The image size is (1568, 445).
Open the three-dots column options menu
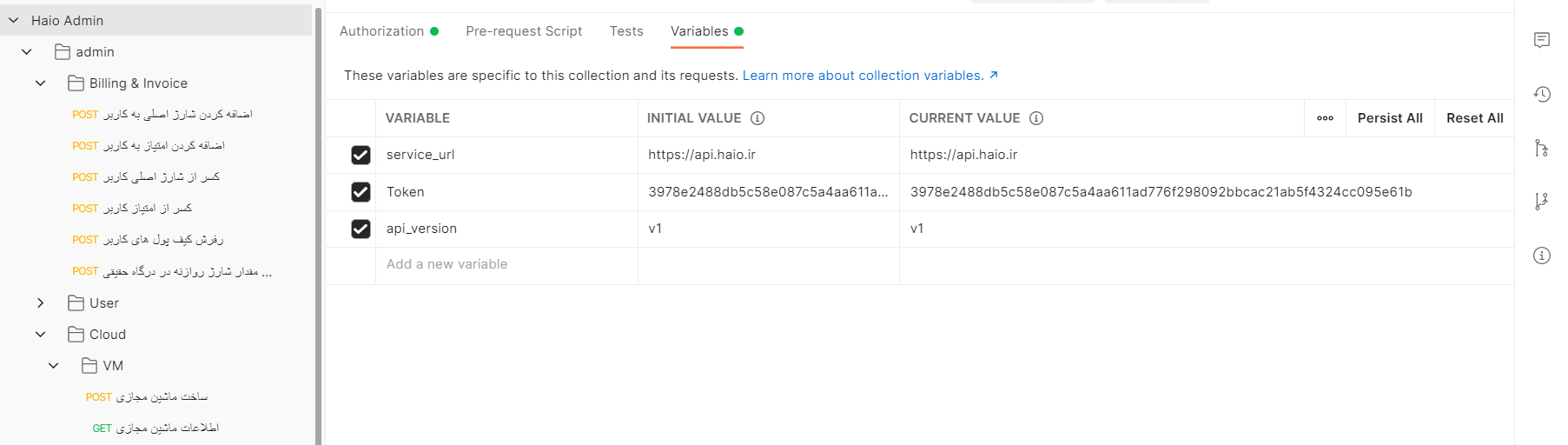(x=1325, y=118)
